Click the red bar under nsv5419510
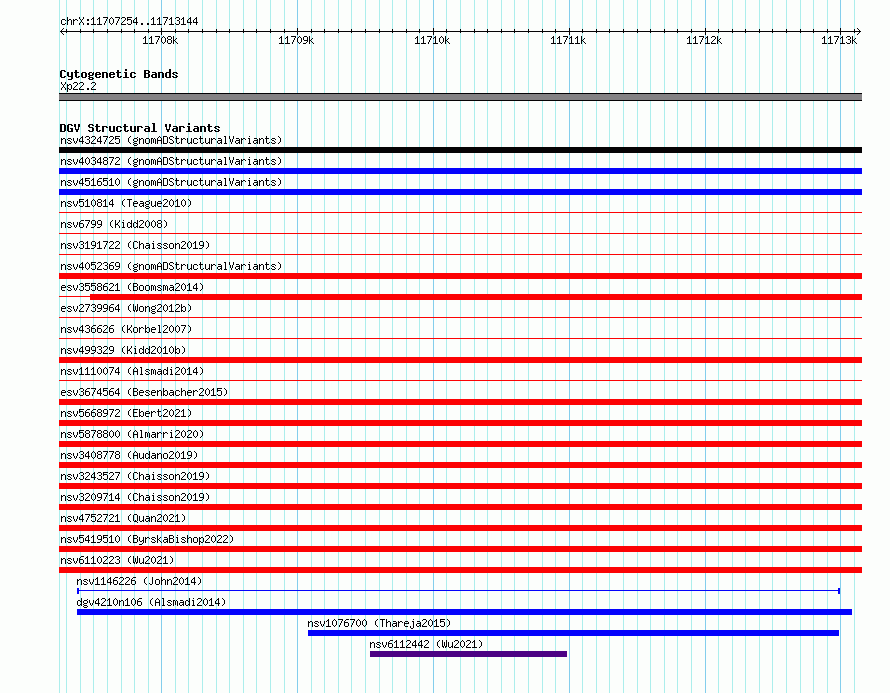 click(460, 549)
